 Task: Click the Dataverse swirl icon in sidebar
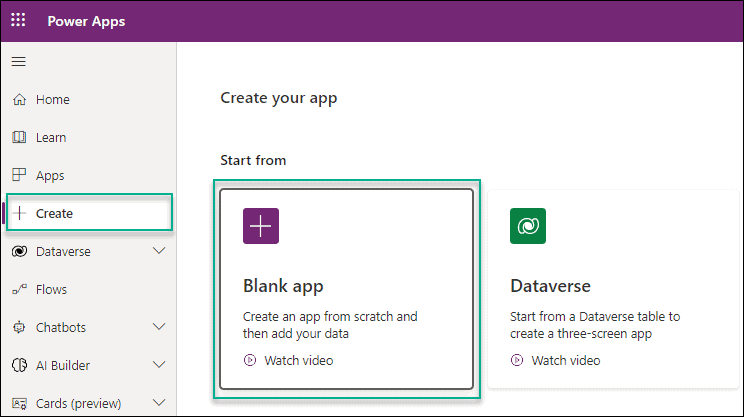click(x=19, y=251)
